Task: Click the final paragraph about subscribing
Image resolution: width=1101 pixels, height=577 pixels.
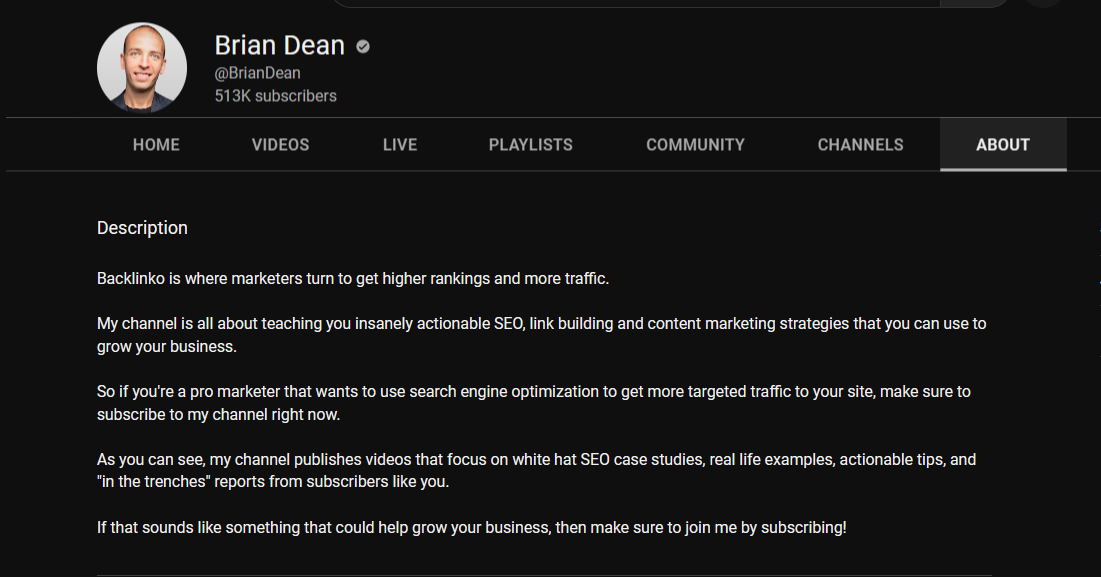Action: coord(471,527)
